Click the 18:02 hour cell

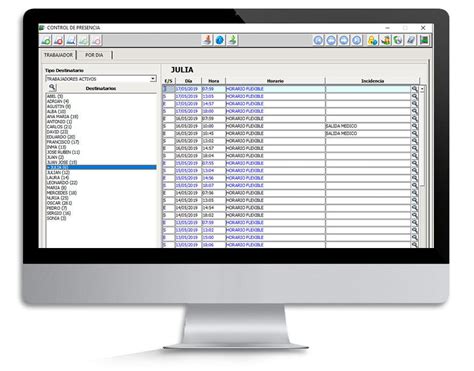[213, 215]
